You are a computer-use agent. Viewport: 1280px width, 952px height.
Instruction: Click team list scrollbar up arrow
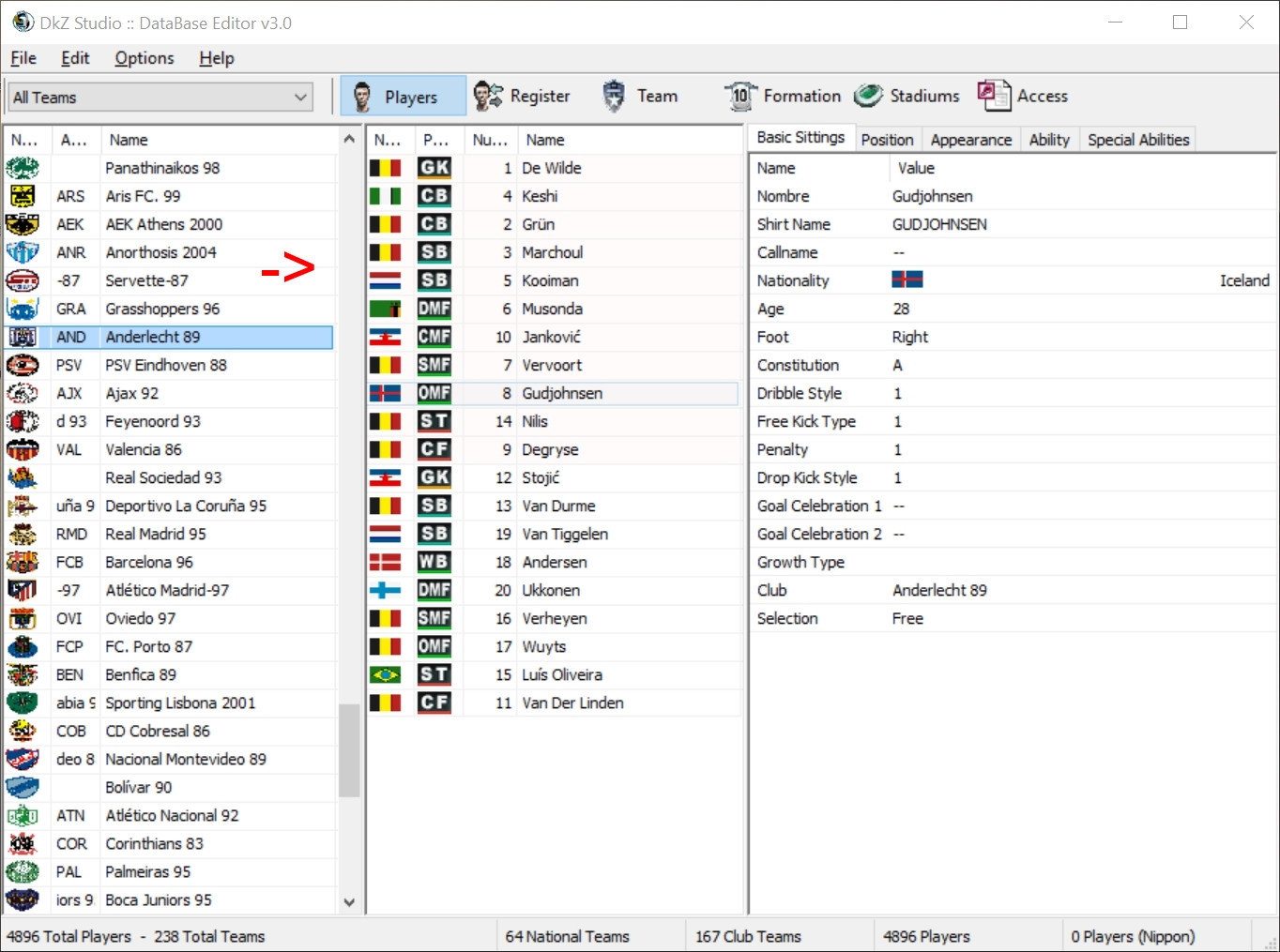(x=349, y=139)
